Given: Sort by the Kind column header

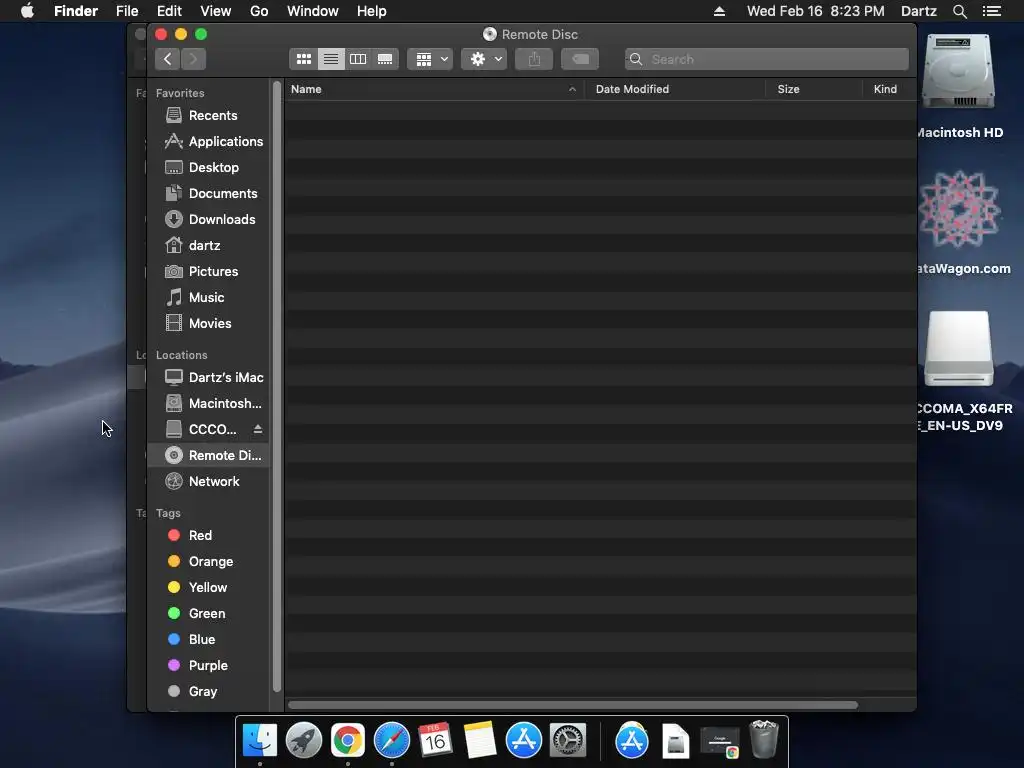Looking at the screenshot, I should (889, 89).
